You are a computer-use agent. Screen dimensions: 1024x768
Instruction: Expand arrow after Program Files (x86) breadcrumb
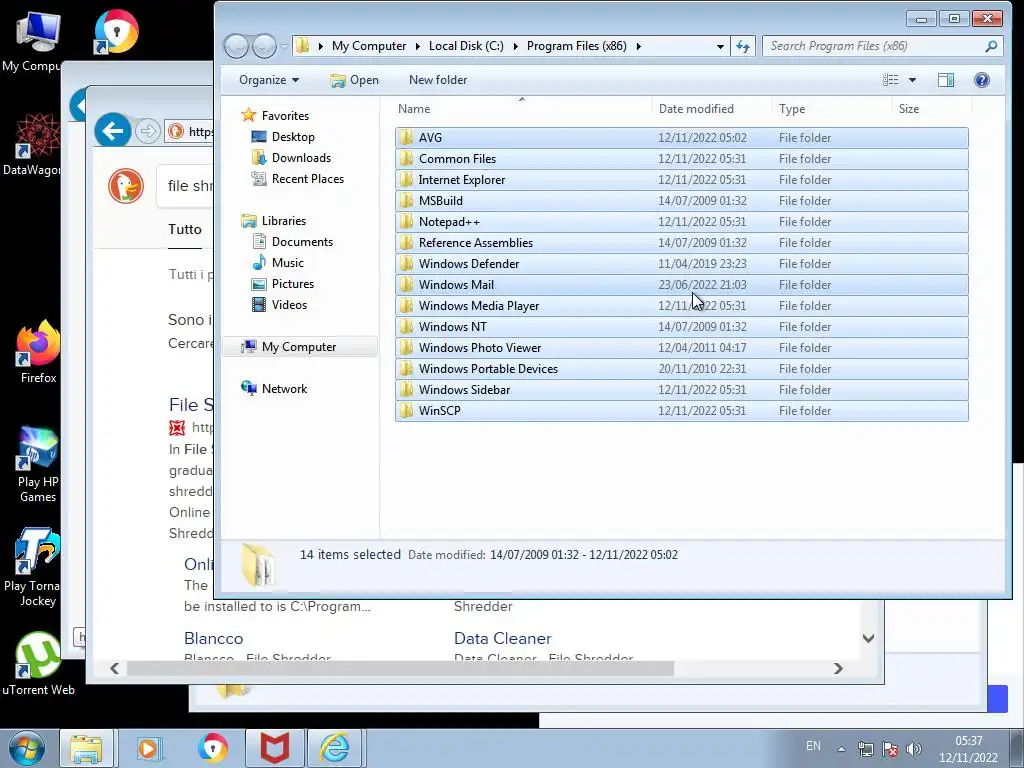pos(638,46)
